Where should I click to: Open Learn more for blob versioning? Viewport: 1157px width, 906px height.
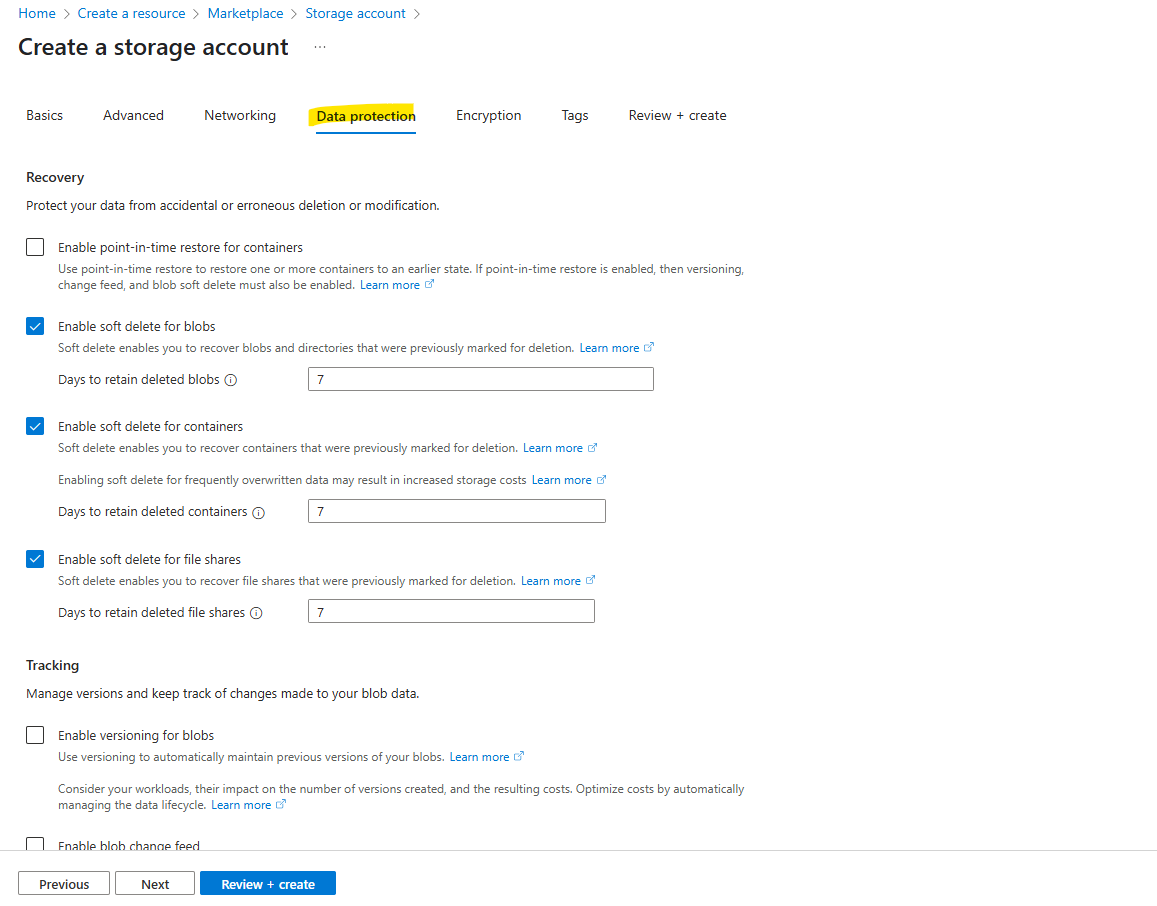pyautogui.click(x=480, y=758)
